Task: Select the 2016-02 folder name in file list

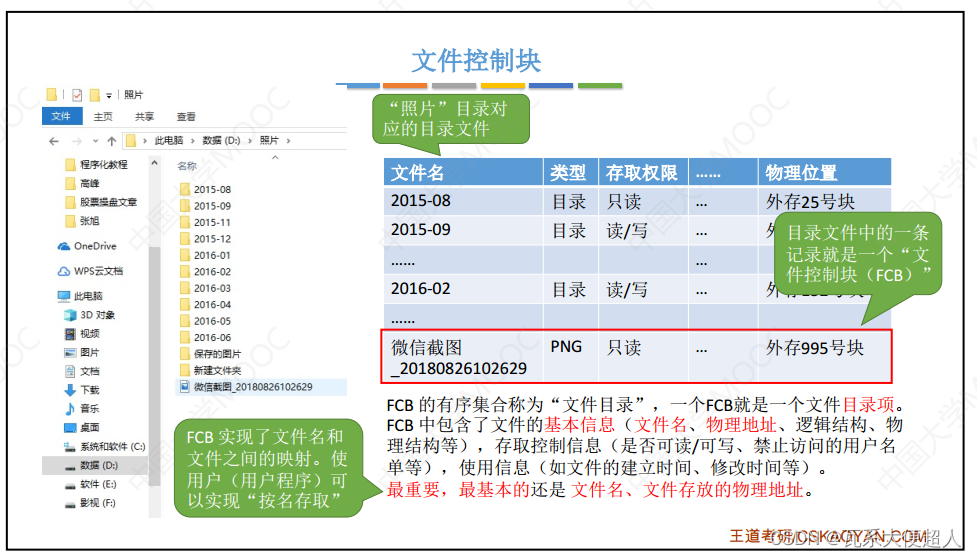Action: 212,272
